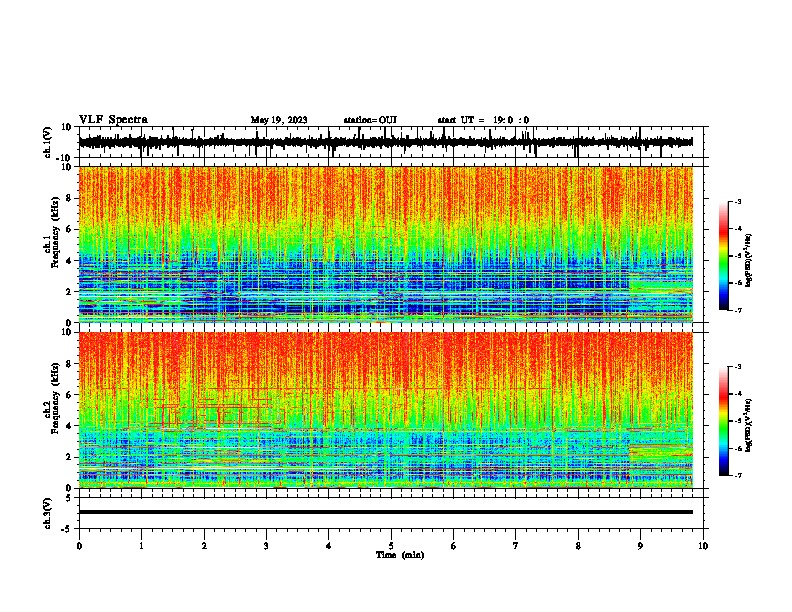The height and width of the screenshot is (612, 792).
Task: Click the "8" kHz tick on ch.1 spectrogram
Action: pos(69,198)
